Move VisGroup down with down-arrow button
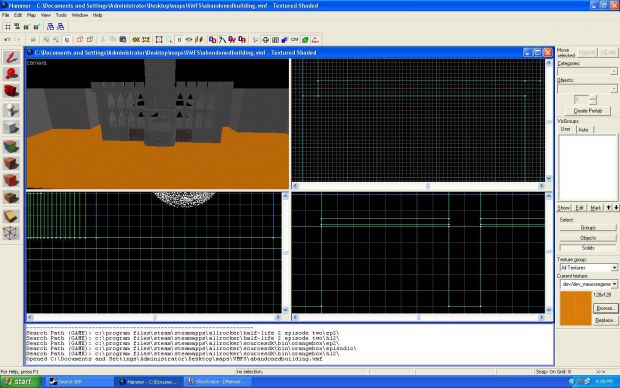The height and width of the screenshot is (388, 620). point(616,208)
